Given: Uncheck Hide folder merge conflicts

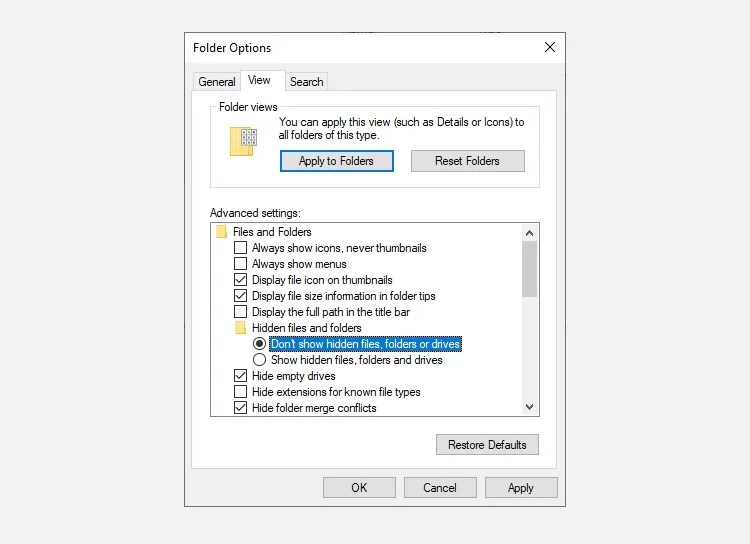Looking at the screenshot, I should pyautogui.click(x=241, y=408).
